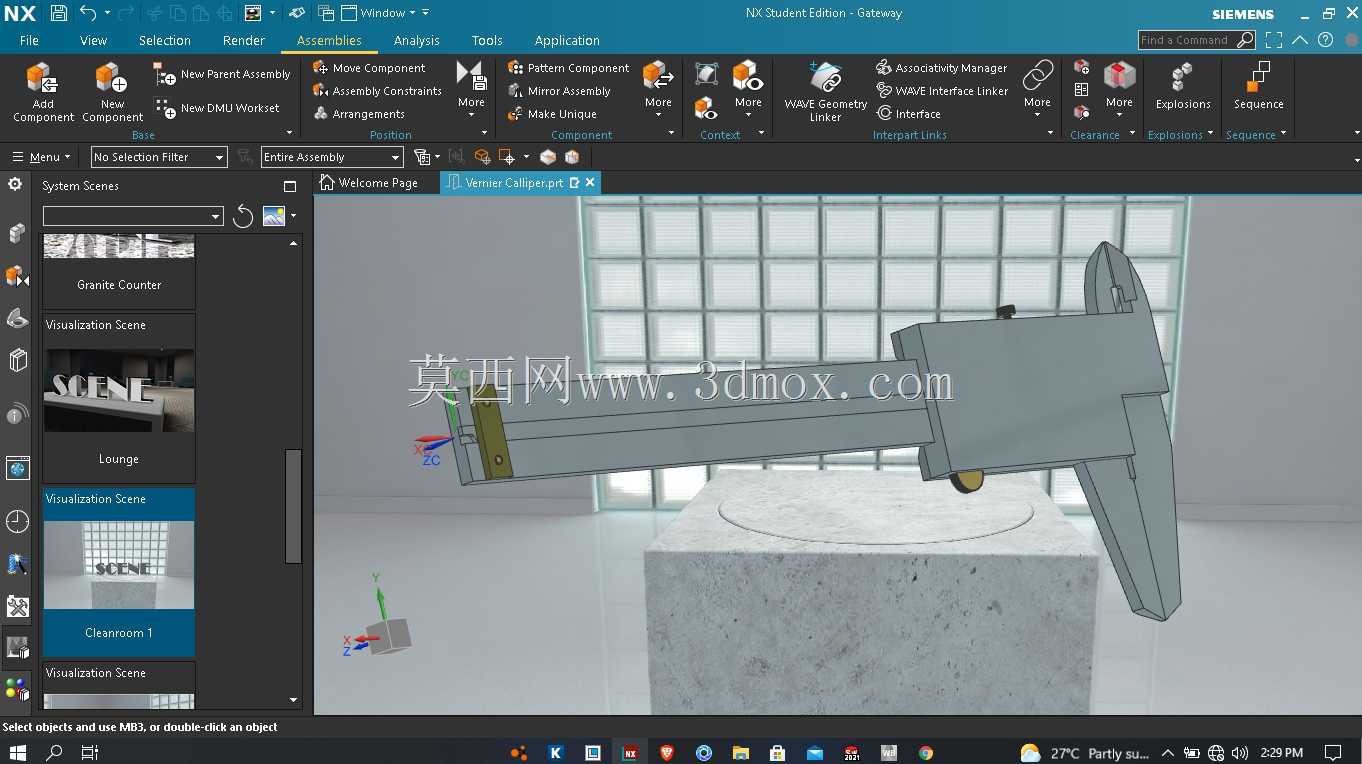Open the Assembly Navigator tab
Image resolution: width=1362 pixels, height=764 pixels.
pos(17,233)
